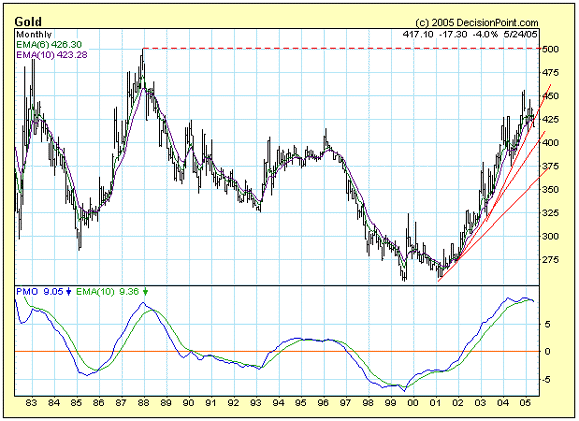Click the 93 year label on the time axis

[x=256, y=402]
